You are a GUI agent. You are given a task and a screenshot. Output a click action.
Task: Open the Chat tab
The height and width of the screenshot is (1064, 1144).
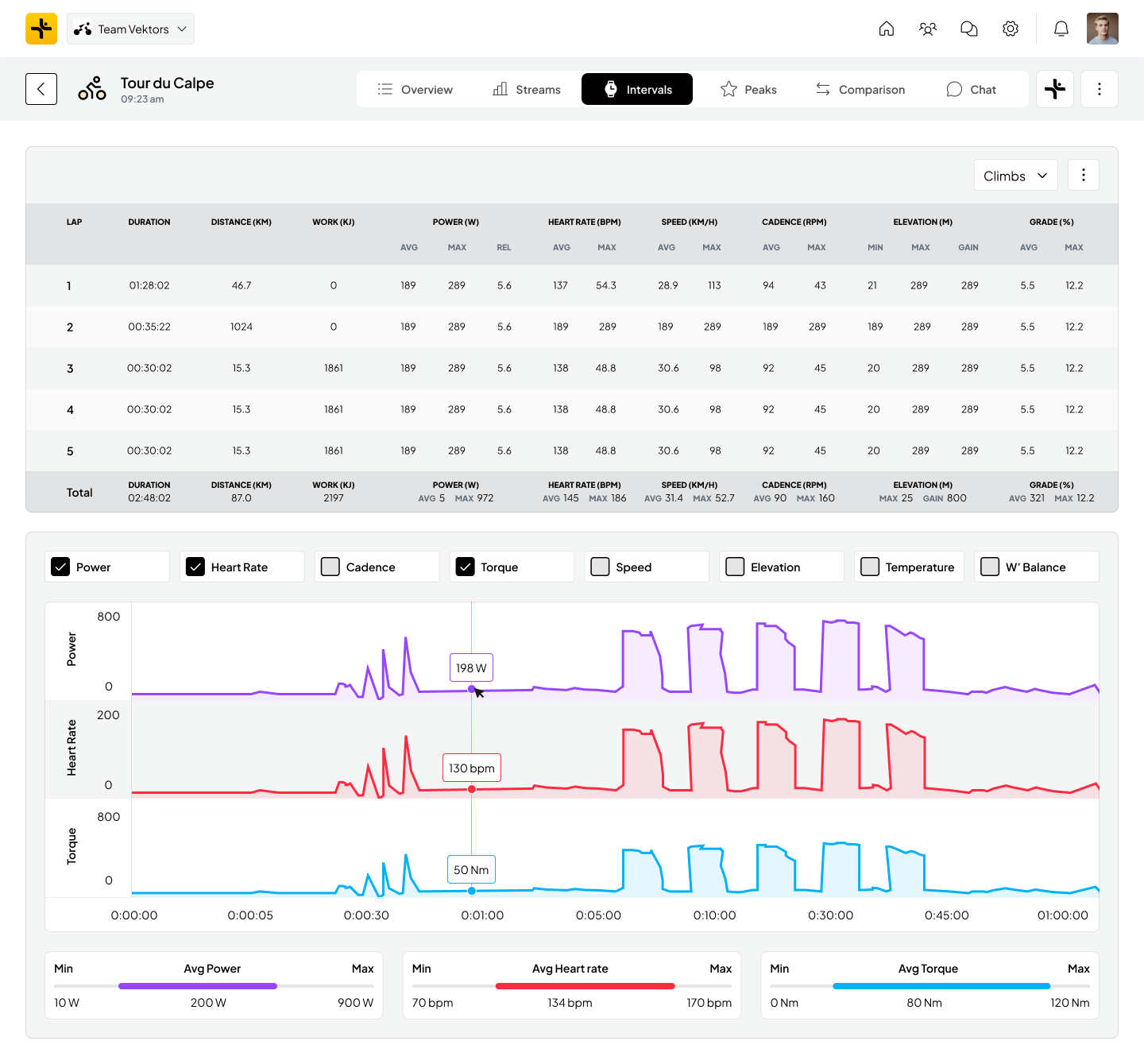point(972,89)
